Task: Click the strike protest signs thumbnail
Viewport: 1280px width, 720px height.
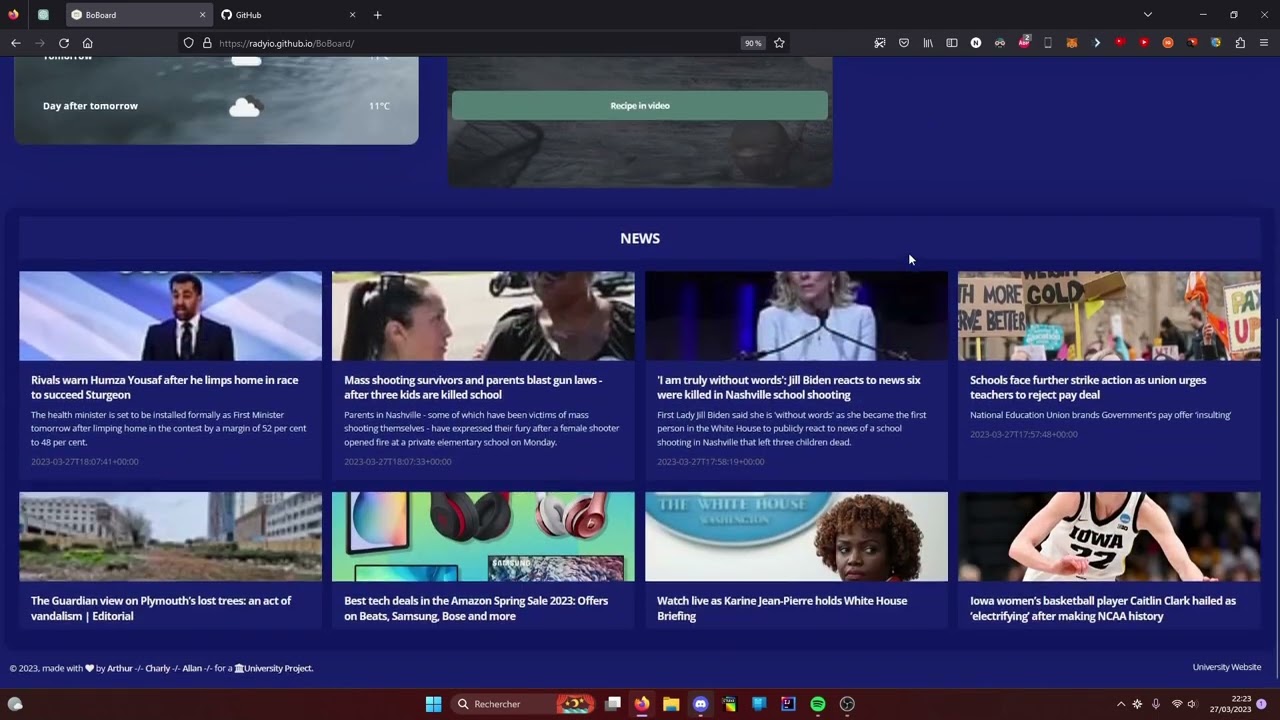Action: (1109, 316)
